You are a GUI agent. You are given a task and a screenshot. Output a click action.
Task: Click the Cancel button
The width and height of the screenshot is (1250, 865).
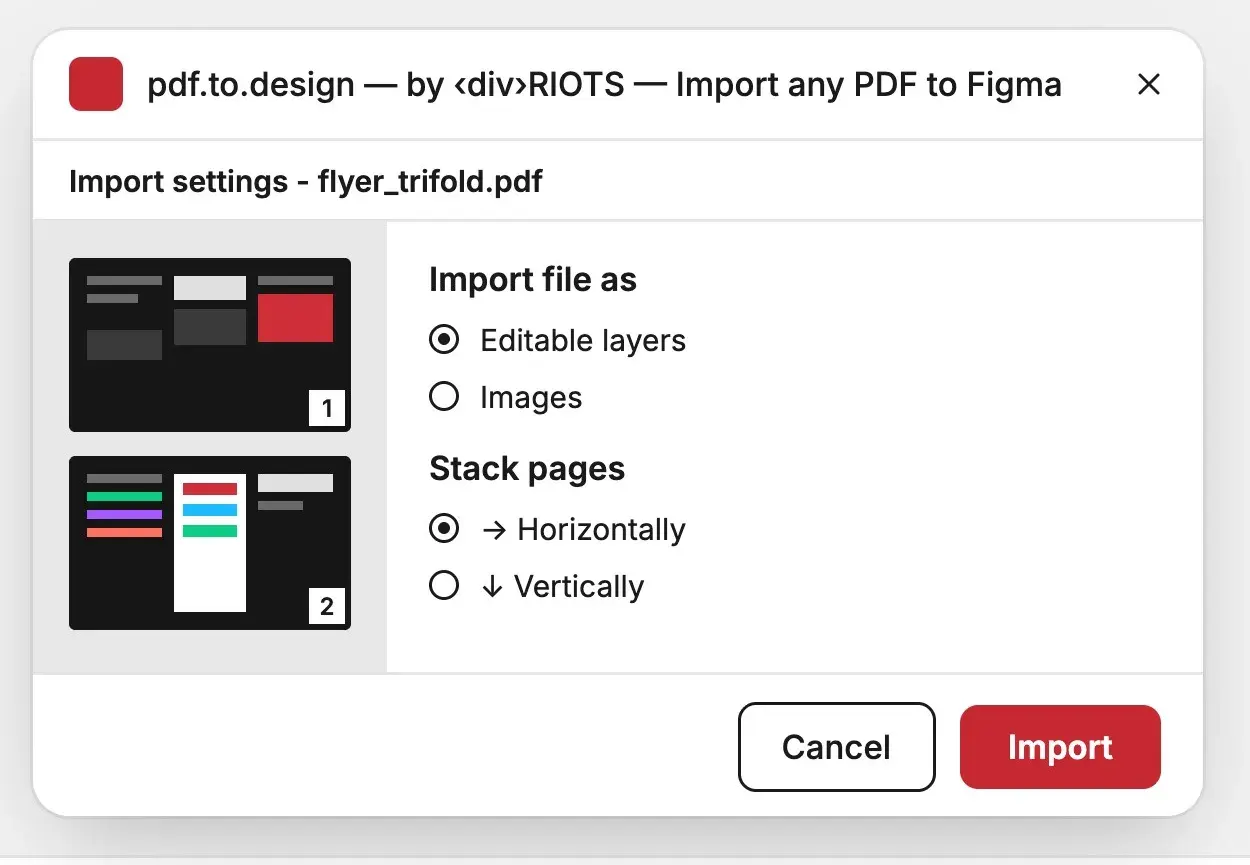point(836,747)
